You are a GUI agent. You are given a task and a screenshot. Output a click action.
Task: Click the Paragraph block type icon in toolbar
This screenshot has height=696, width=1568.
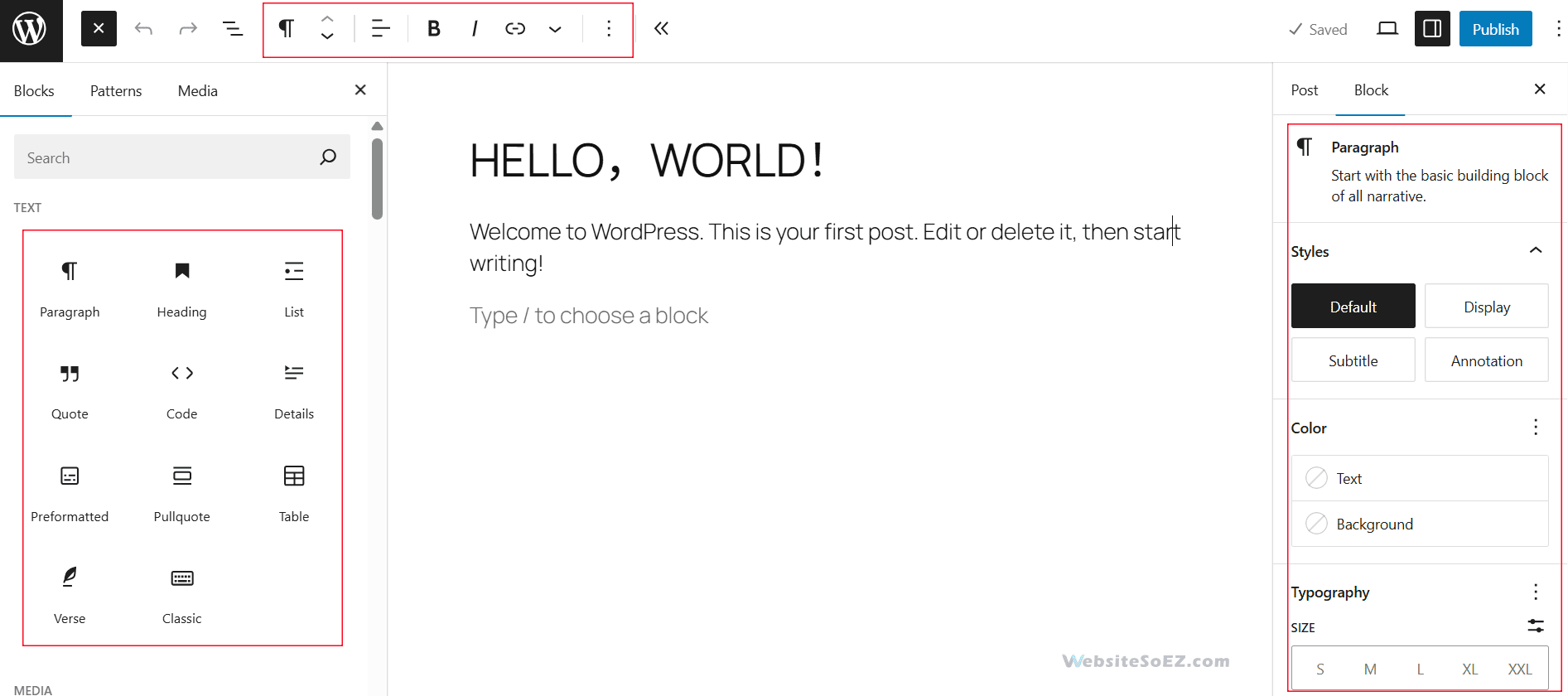[286, 29]
